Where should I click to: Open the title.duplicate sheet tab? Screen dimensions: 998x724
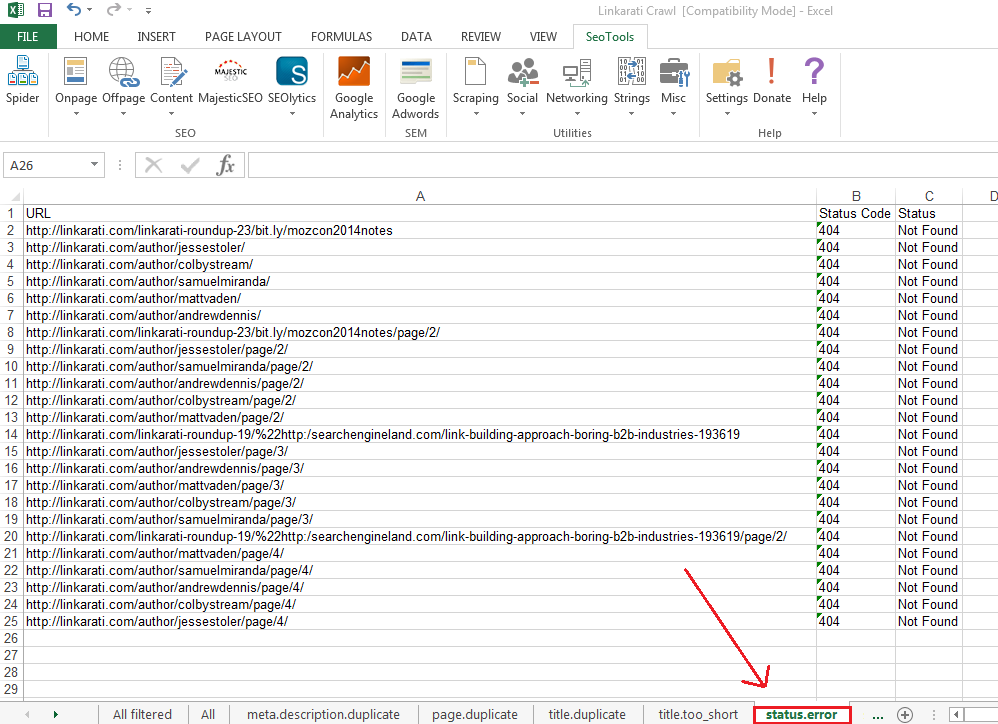click(x=587, y=714)
